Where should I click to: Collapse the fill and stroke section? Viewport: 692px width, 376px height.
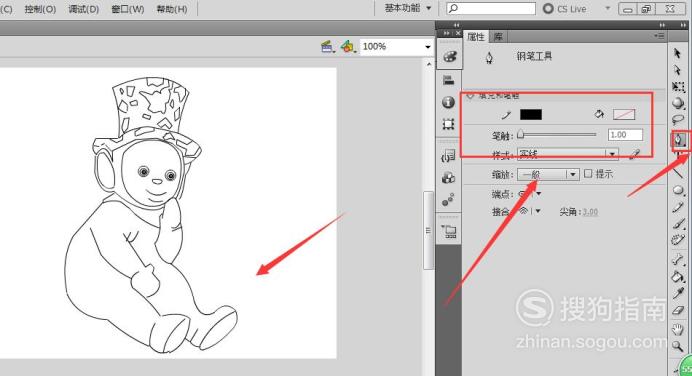[470, 95]
